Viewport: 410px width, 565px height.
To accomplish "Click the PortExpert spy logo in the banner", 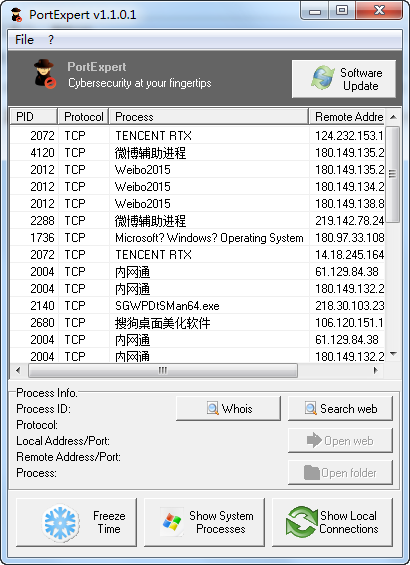I will pyautogui.click(x=45, y=74).
